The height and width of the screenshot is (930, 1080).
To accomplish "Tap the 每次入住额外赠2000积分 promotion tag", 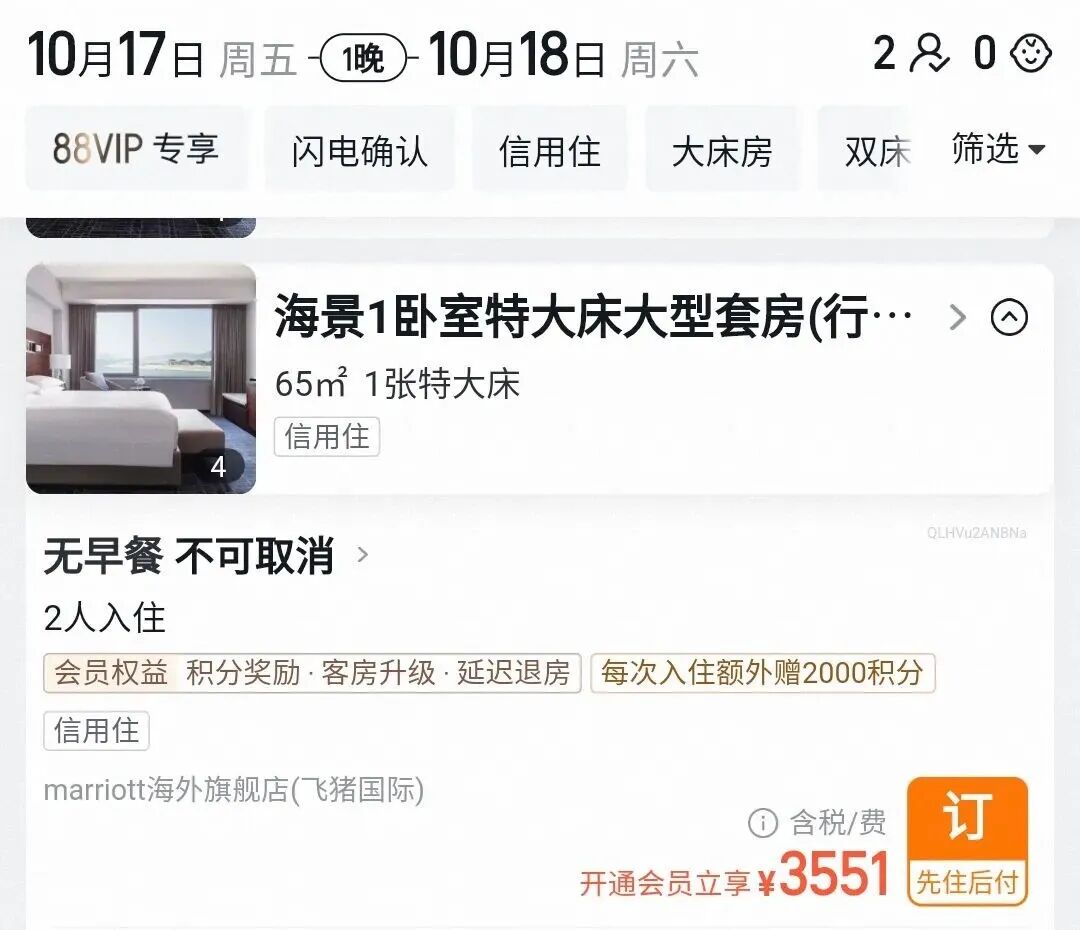I will point(762,673).
